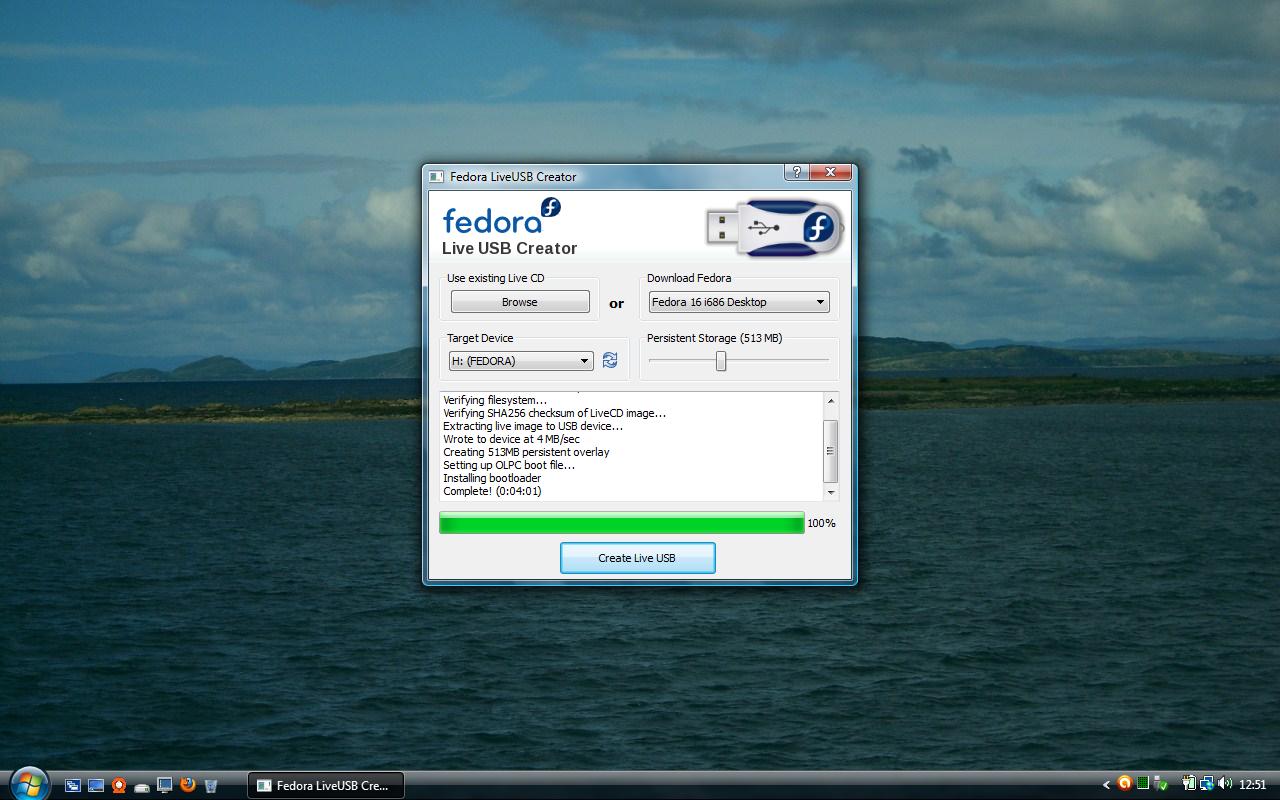Image resolution: width=1280 pixels, height=800 pixels.
Task: Click the Safely Remove Hardware tray icon
Action: click(1160, 784)
